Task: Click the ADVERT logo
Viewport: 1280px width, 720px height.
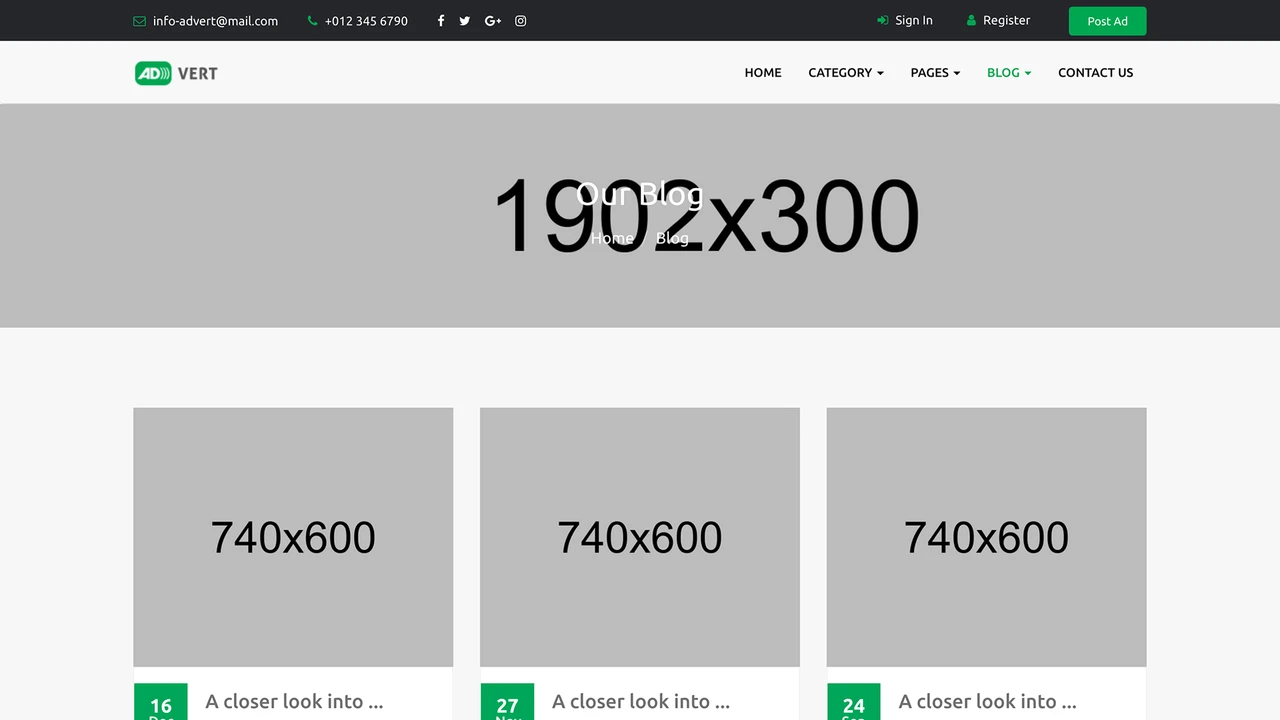Action: pos(176,73)
